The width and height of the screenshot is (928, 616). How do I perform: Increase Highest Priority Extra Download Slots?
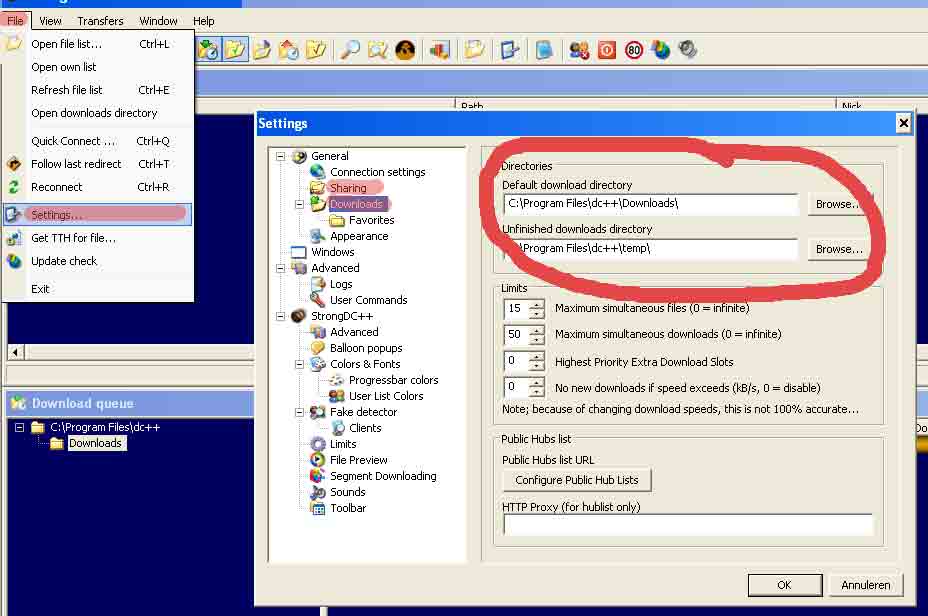(x=536, y=357)
